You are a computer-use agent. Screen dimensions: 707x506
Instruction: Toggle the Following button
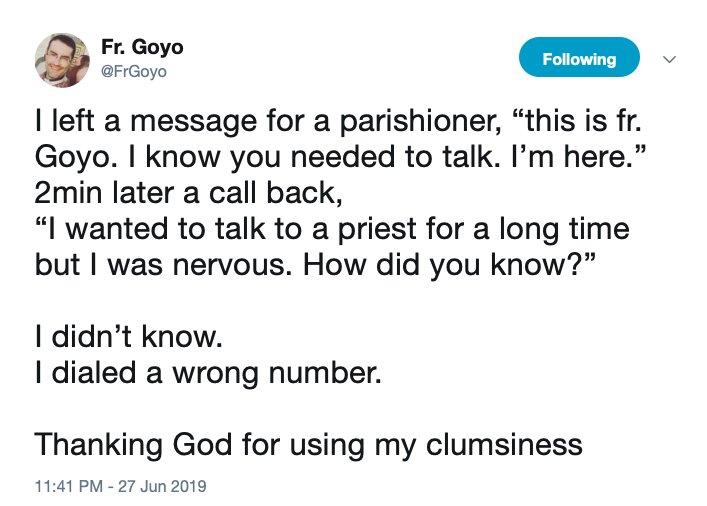[x=579, y=59]
